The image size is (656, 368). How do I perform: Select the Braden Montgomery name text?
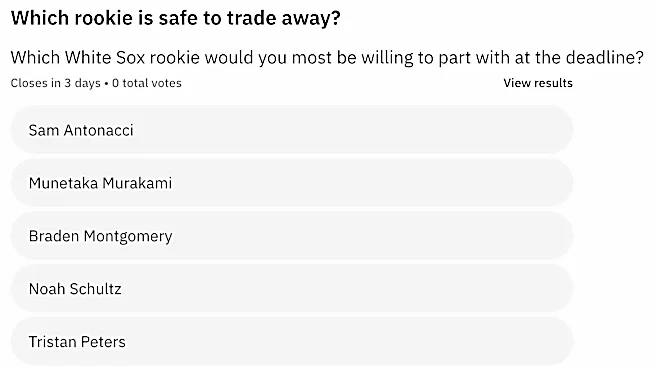tap(100, 236)
